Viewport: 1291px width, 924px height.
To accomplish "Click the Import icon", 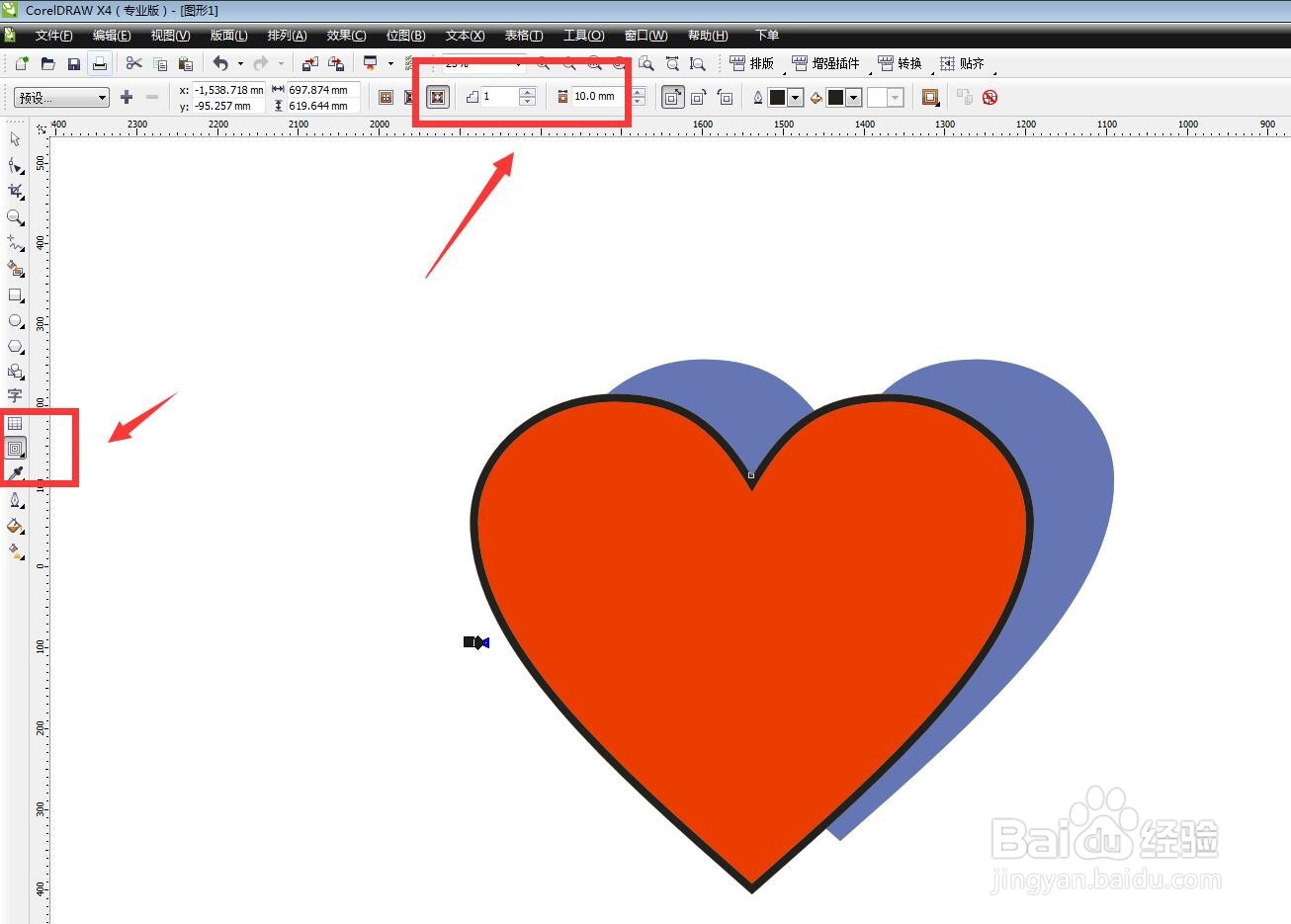I will pos(309,63).
